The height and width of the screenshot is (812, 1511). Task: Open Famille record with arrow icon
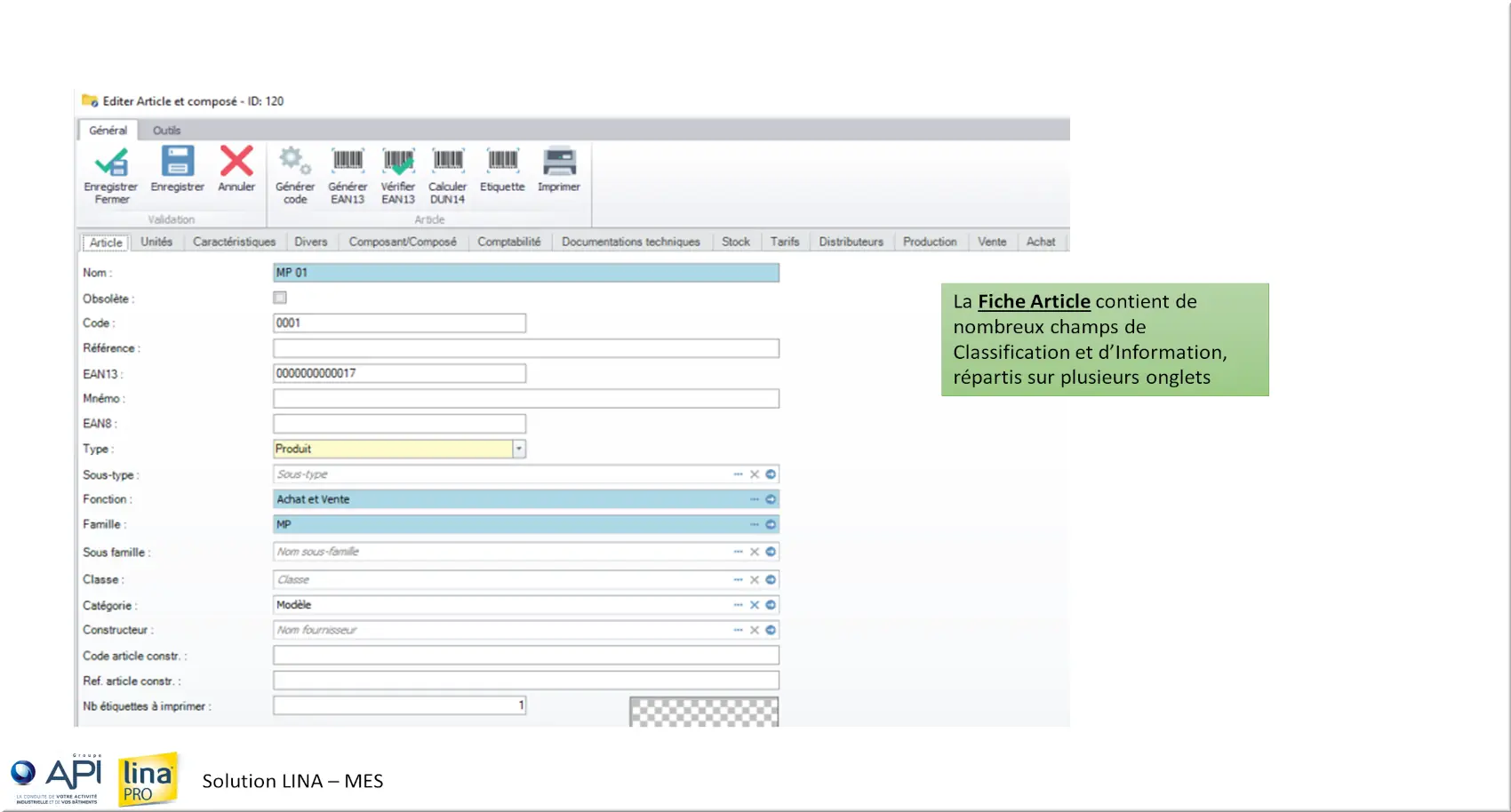771,524
